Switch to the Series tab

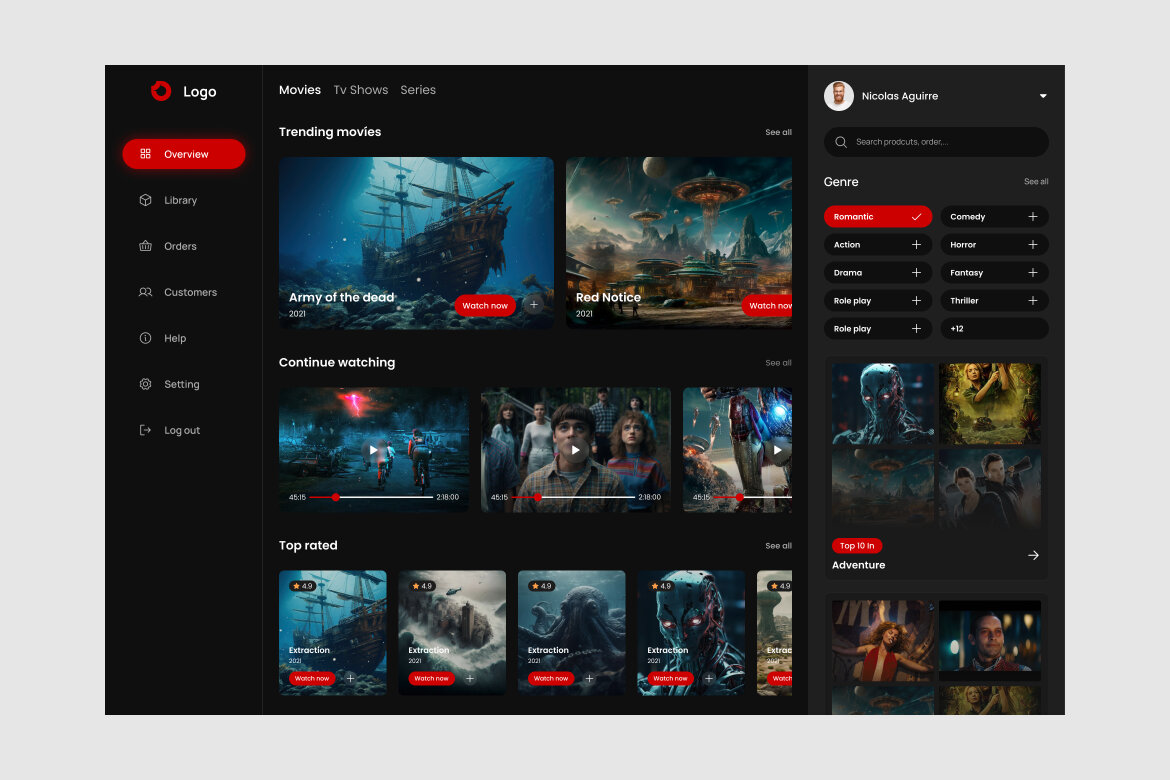pos(418,90)
